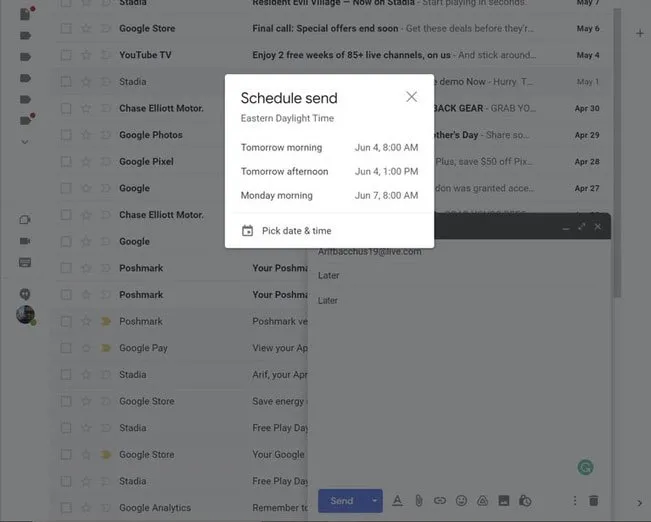651x522 pixels.
Task: Star the Google Photos email
Action: pyautogui.click(x=86, y=135)
